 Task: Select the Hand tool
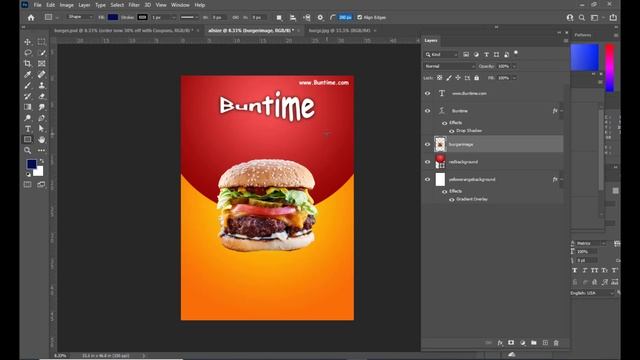point(41,140)
